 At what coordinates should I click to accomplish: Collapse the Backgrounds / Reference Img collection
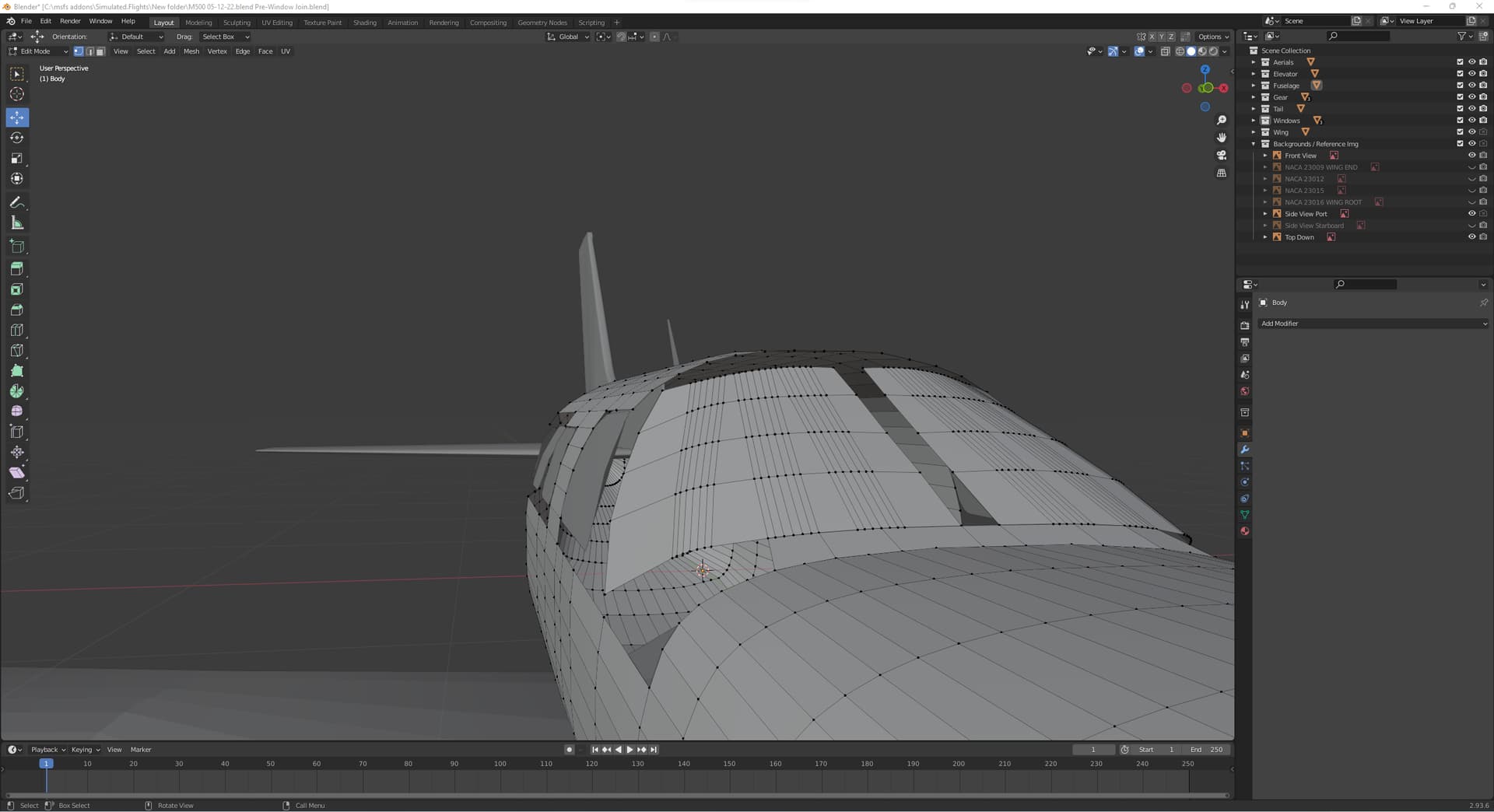coord(1253,144)
